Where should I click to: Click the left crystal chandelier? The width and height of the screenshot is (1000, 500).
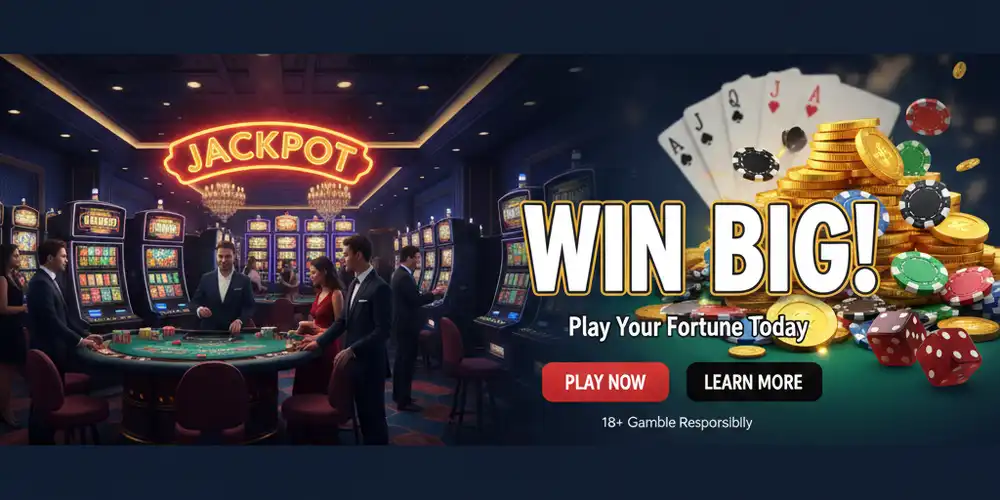223,200
